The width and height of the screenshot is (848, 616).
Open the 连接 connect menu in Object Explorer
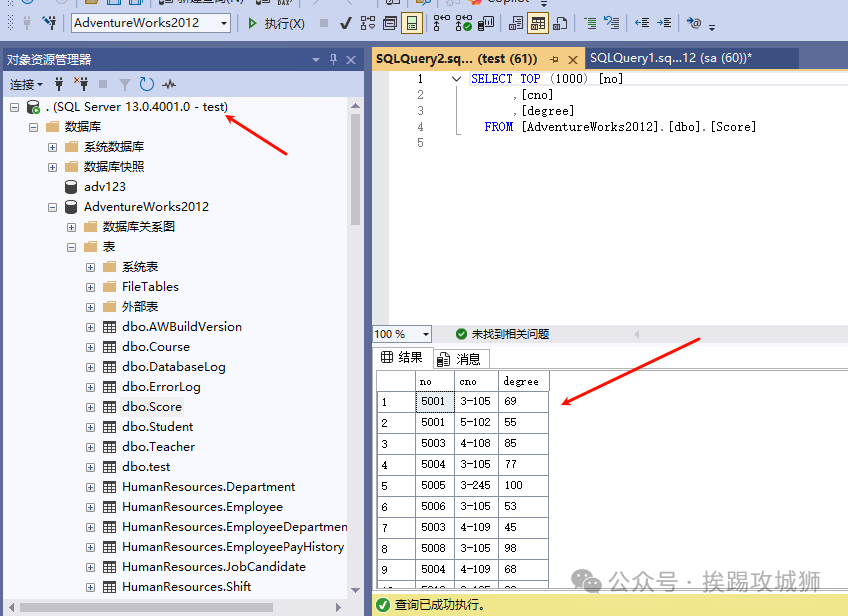coord(26,85)
